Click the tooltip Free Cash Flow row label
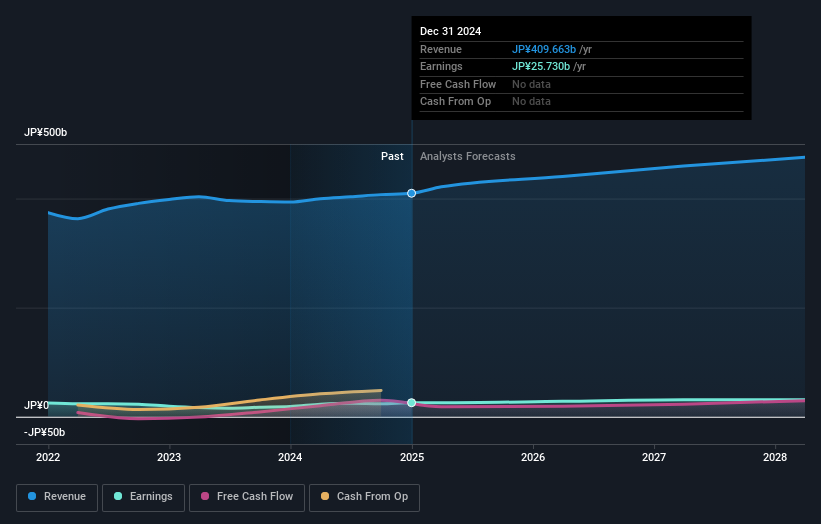Screen dimensions: 821x524 pos(458,84)
